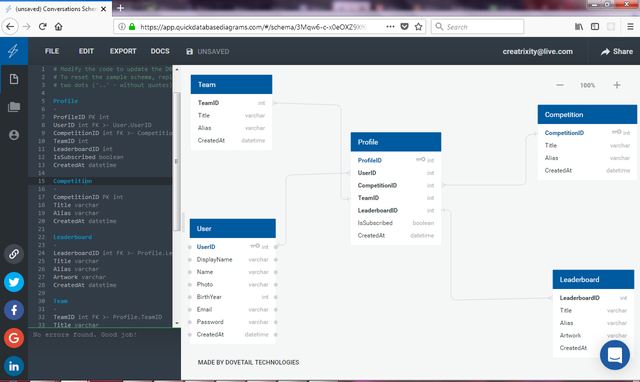The image size is (640, 382).
Task: Click 'No errors found' status message
Action: [x=84, y=335]
